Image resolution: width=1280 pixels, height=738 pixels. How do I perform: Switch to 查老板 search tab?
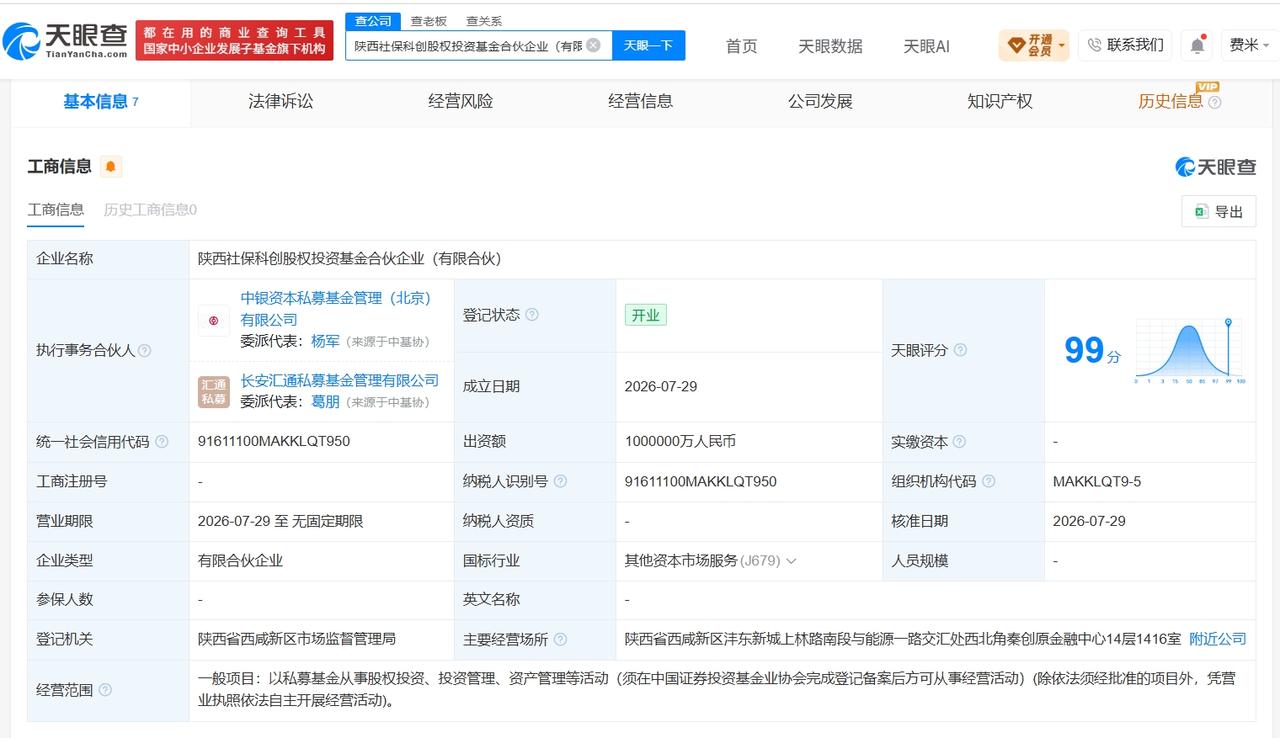429,21
